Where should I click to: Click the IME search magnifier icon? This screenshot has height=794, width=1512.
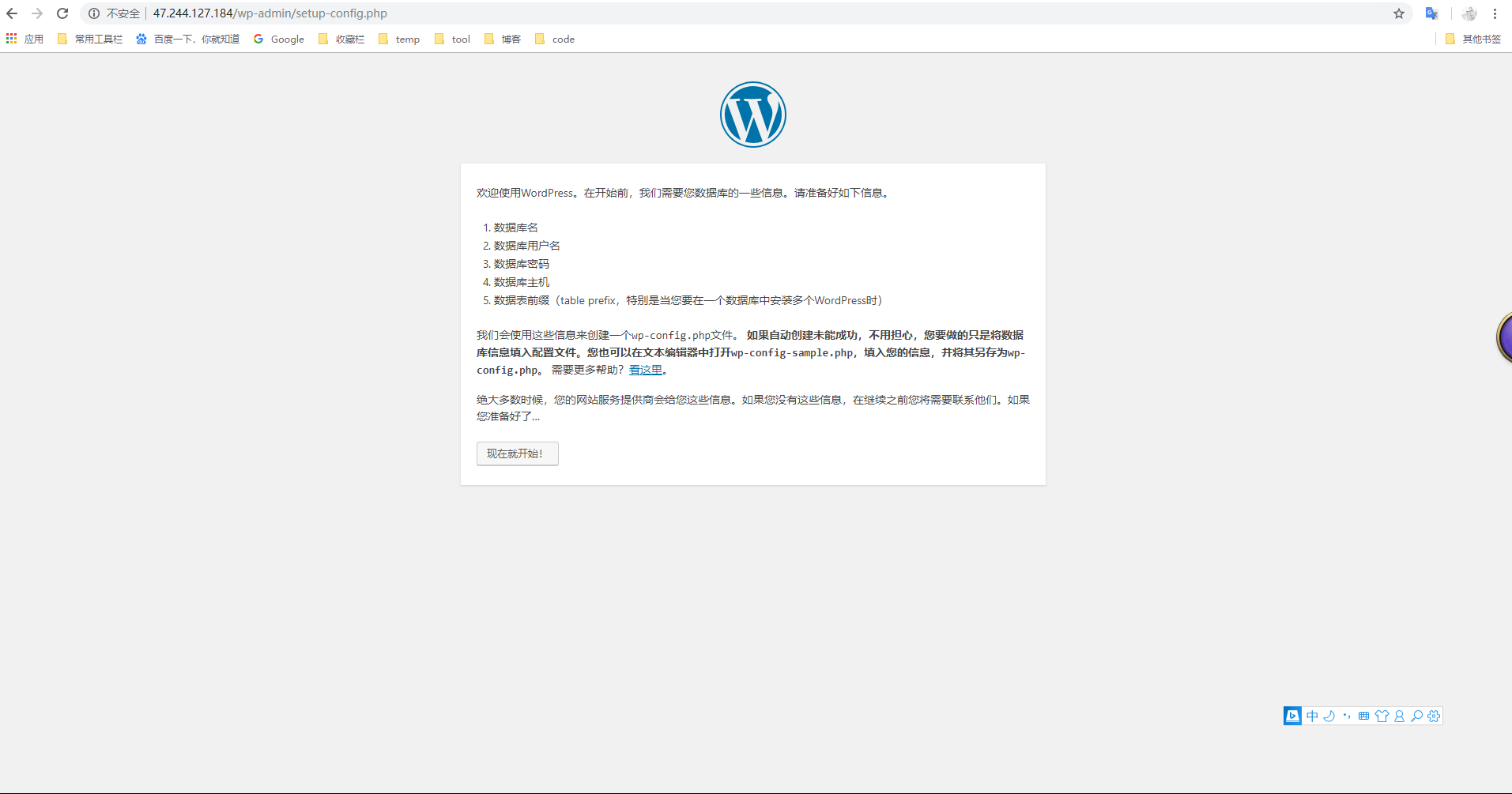(x=1416, y=716)
